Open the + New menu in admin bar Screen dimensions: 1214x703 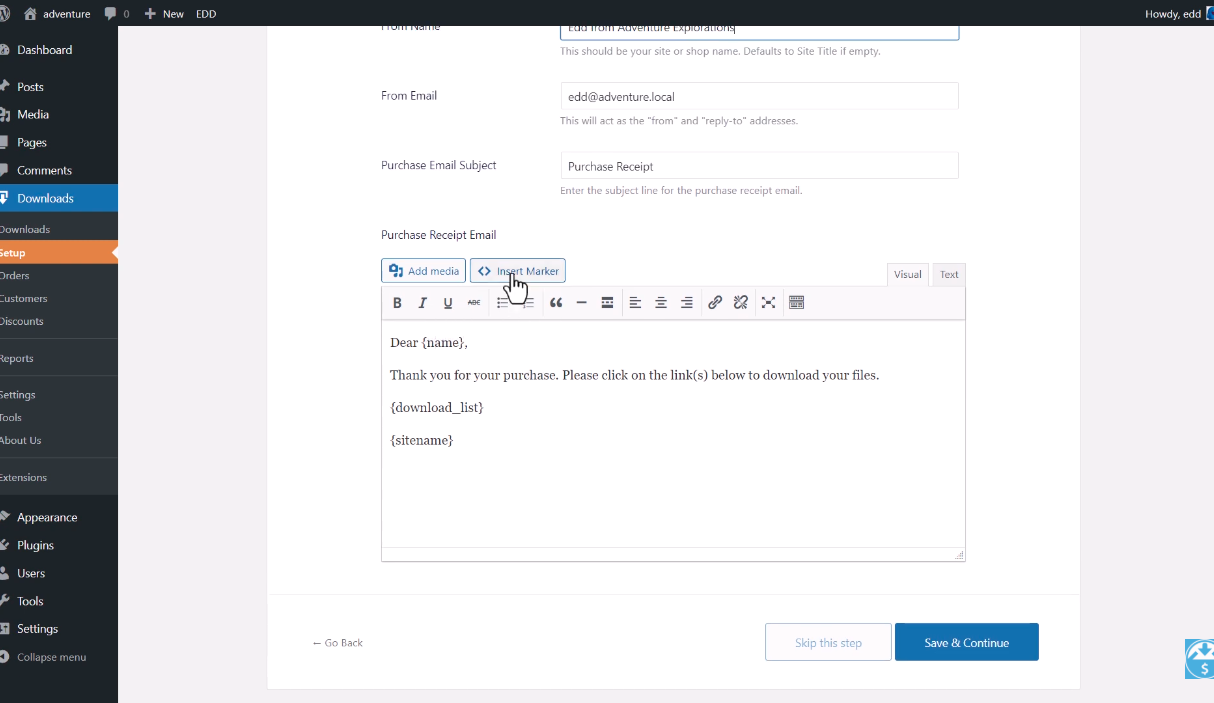coord(165,14)
